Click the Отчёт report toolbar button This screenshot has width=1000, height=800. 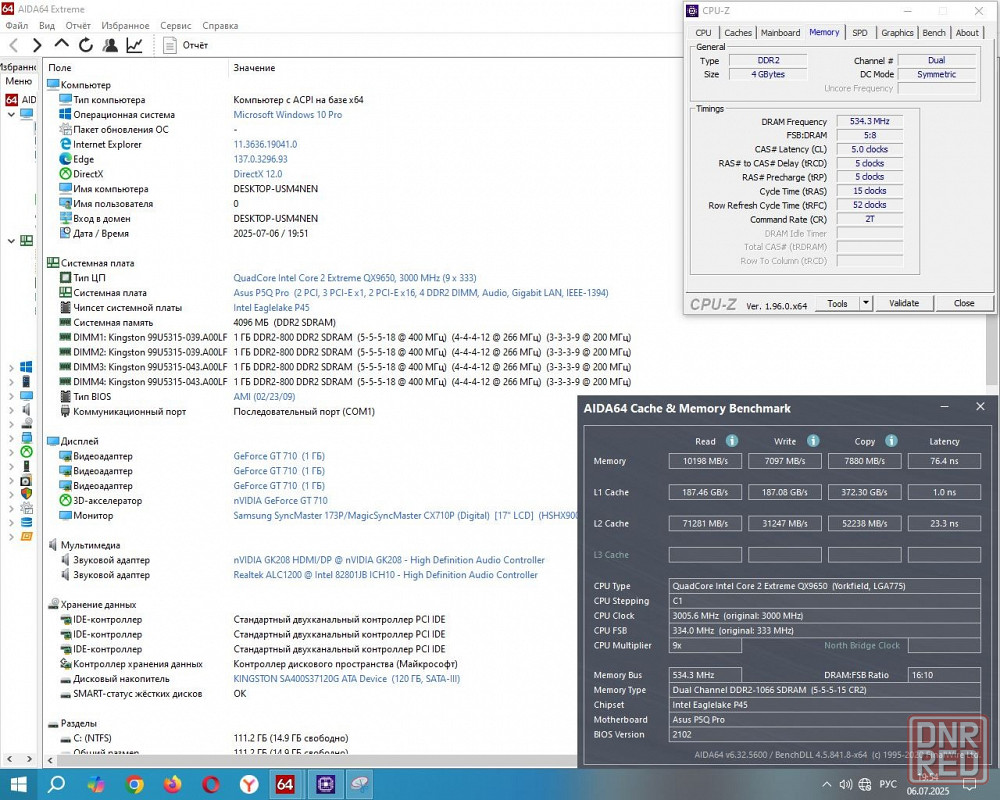tap(186, 45)
